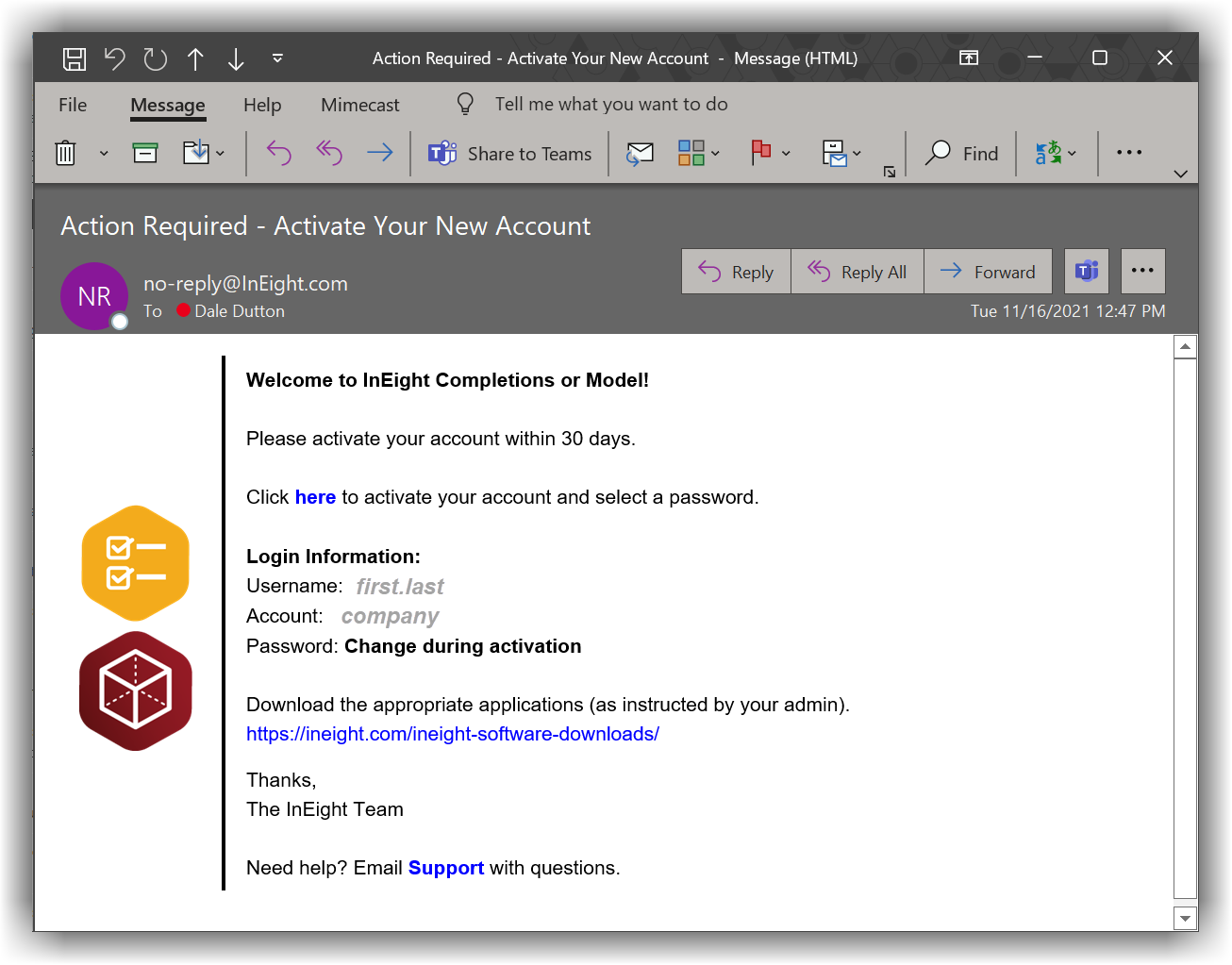The width and height of the screenshot is (1232, 965).
Task: Click the yellow InEight Completions logo
Action: pos(136,563)
